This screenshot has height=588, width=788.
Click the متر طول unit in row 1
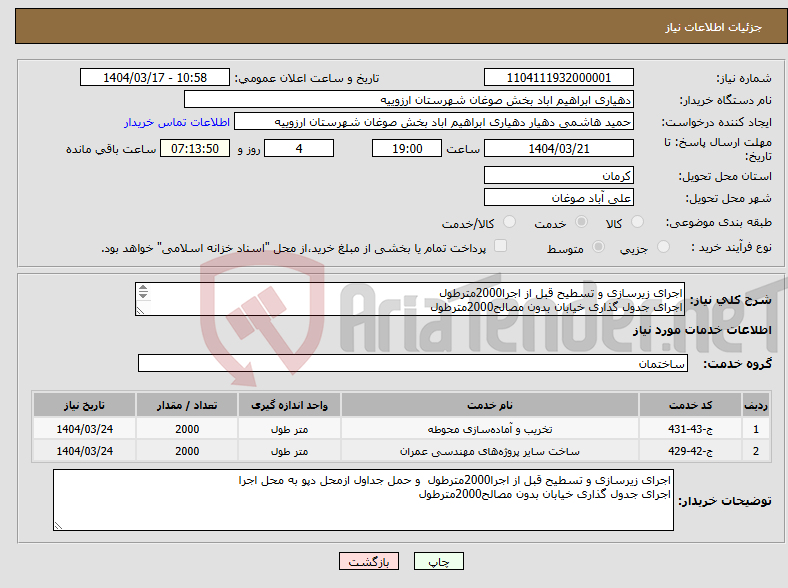point(289,429)
